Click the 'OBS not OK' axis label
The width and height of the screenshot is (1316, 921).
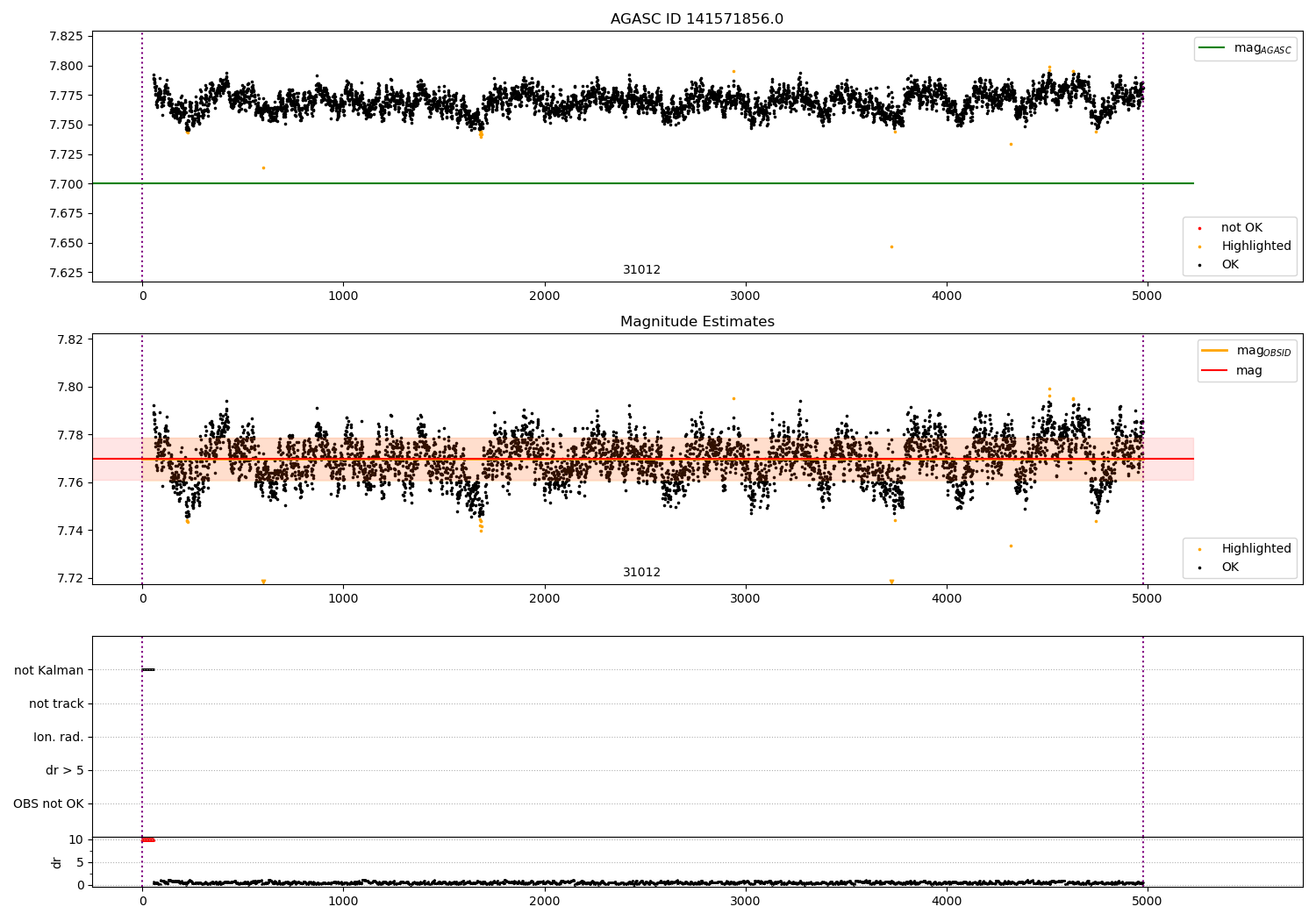[48, 803]
